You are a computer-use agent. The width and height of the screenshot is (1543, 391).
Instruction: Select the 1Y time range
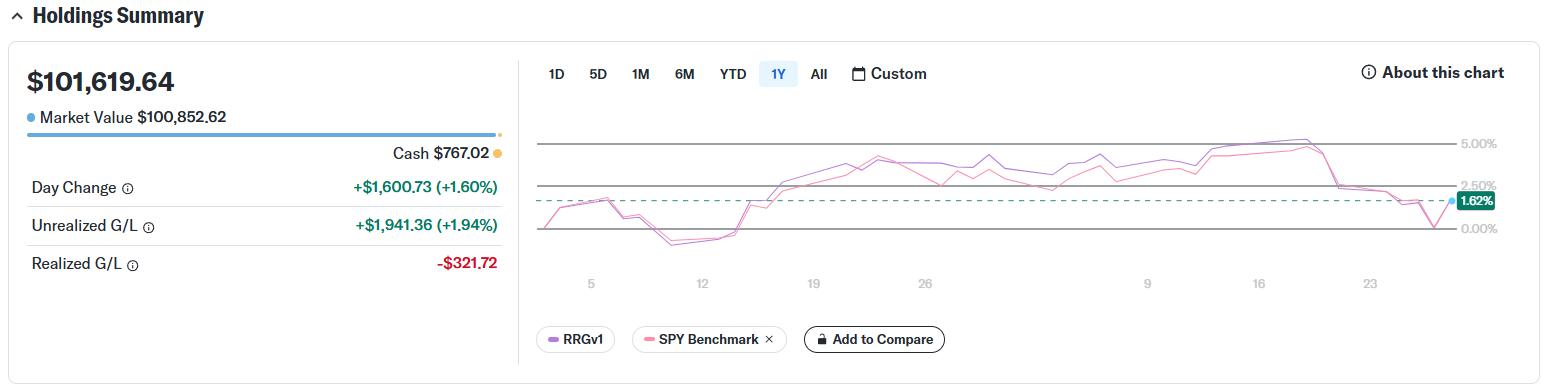(x=778, y=74)
